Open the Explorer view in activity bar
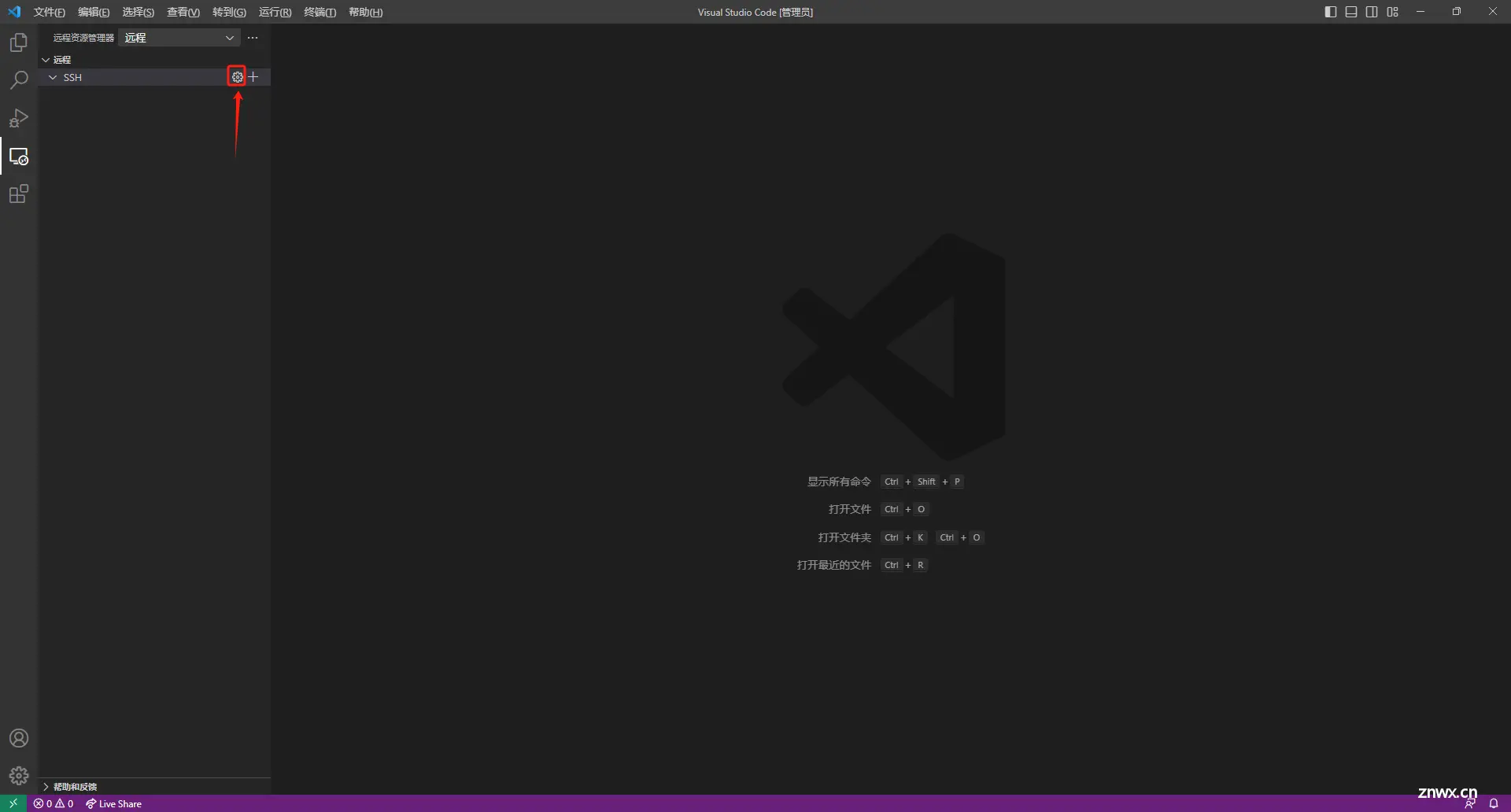 pyautogui.click(x=19, y=42)
